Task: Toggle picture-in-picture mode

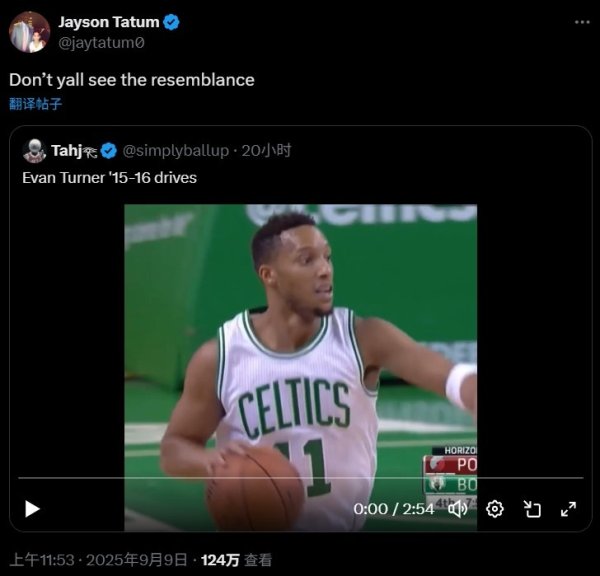Action: (532, 509)
